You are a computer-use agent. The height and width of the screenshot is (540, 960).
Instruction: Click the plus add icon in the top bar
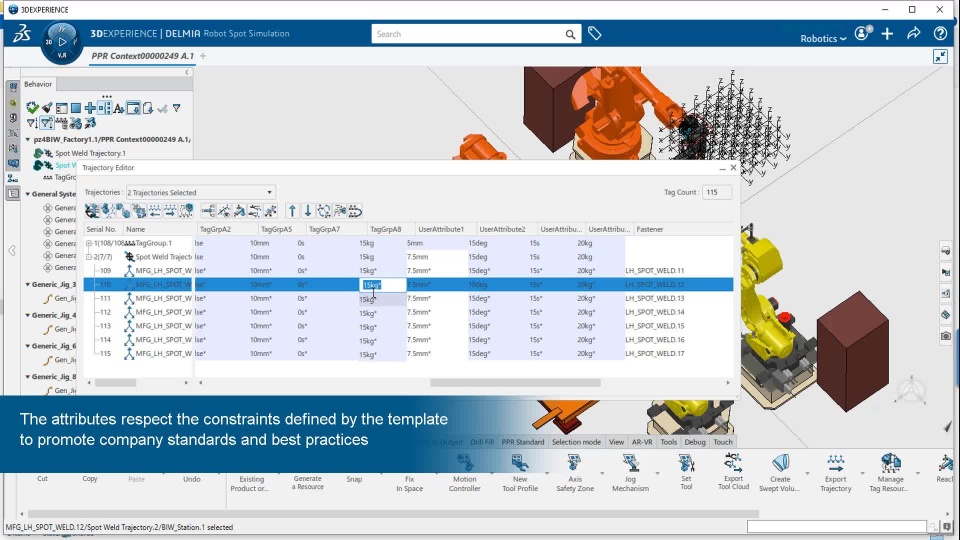tap(887, 34)
